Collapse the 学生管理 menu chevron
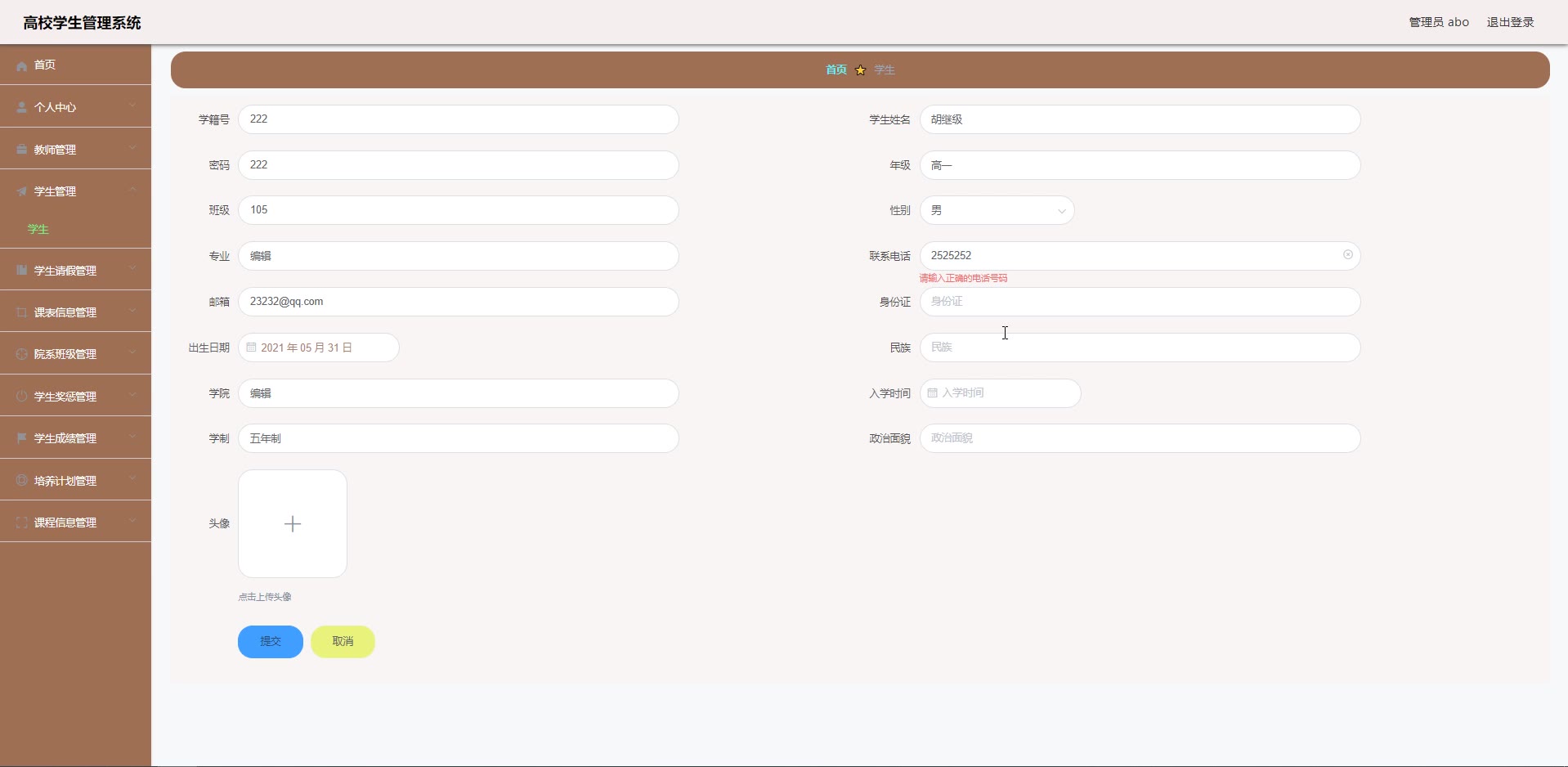The height and width of the screenshot is (767, 1568). (132, 191)
